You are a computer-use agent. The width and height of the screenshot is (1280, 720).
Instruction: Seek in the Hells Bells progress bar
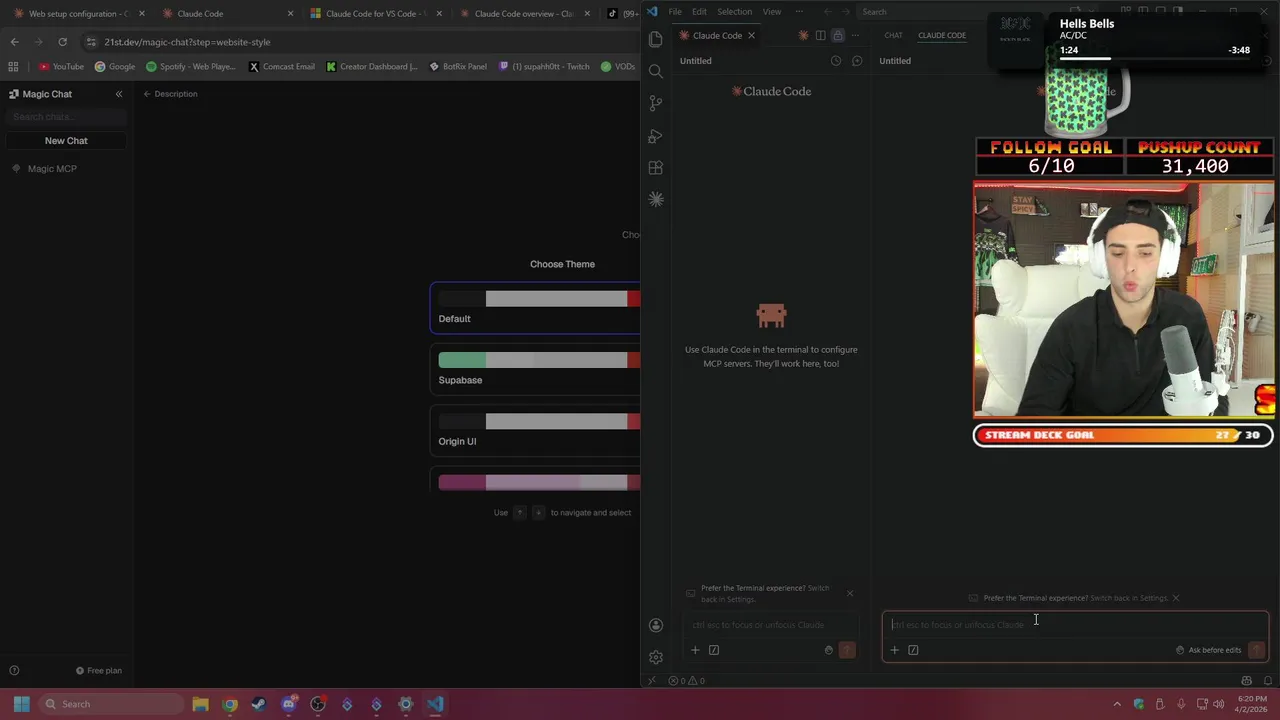click(1155, 59)
